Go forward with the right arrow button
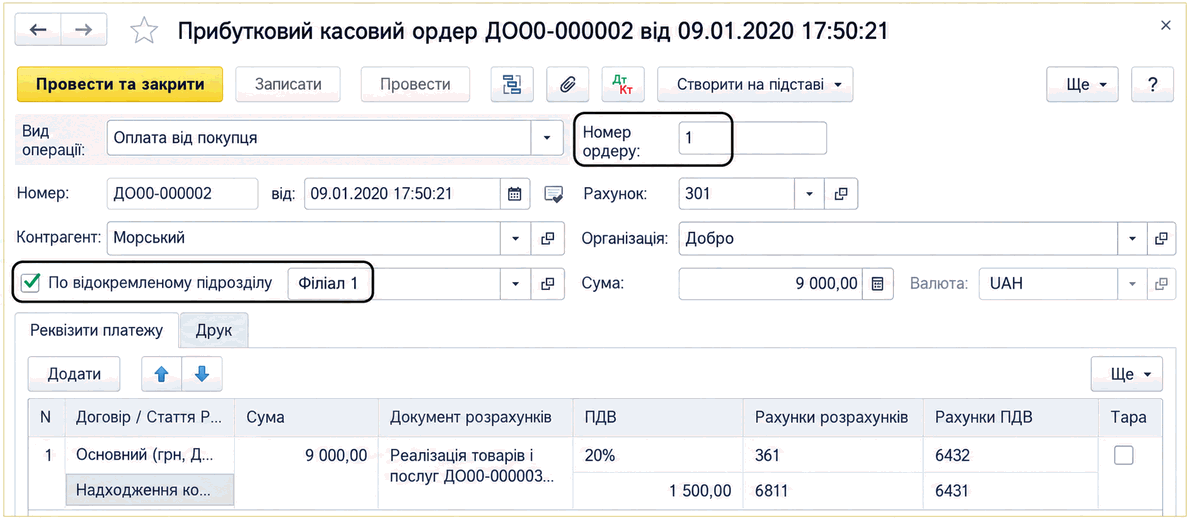1190x521 pixels. click(x=83, y=30)
